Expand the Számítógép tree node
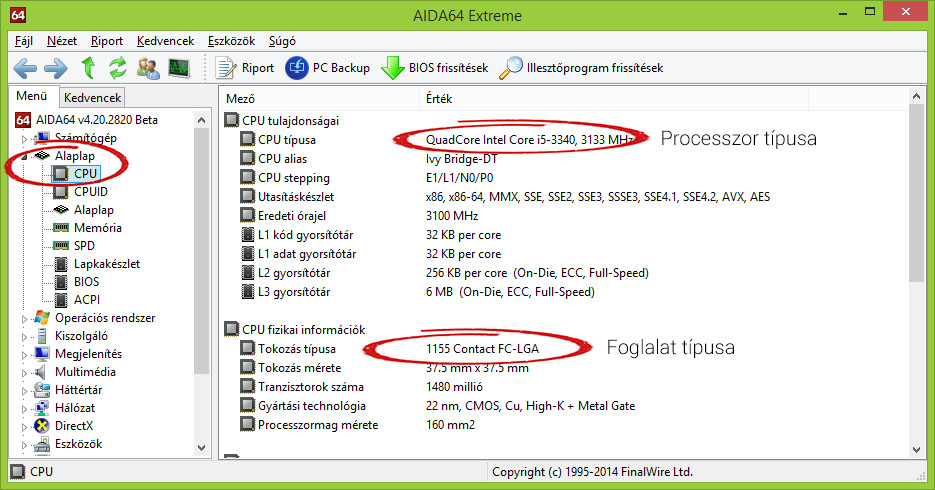935x490 pixels. (x=25, y=138)
